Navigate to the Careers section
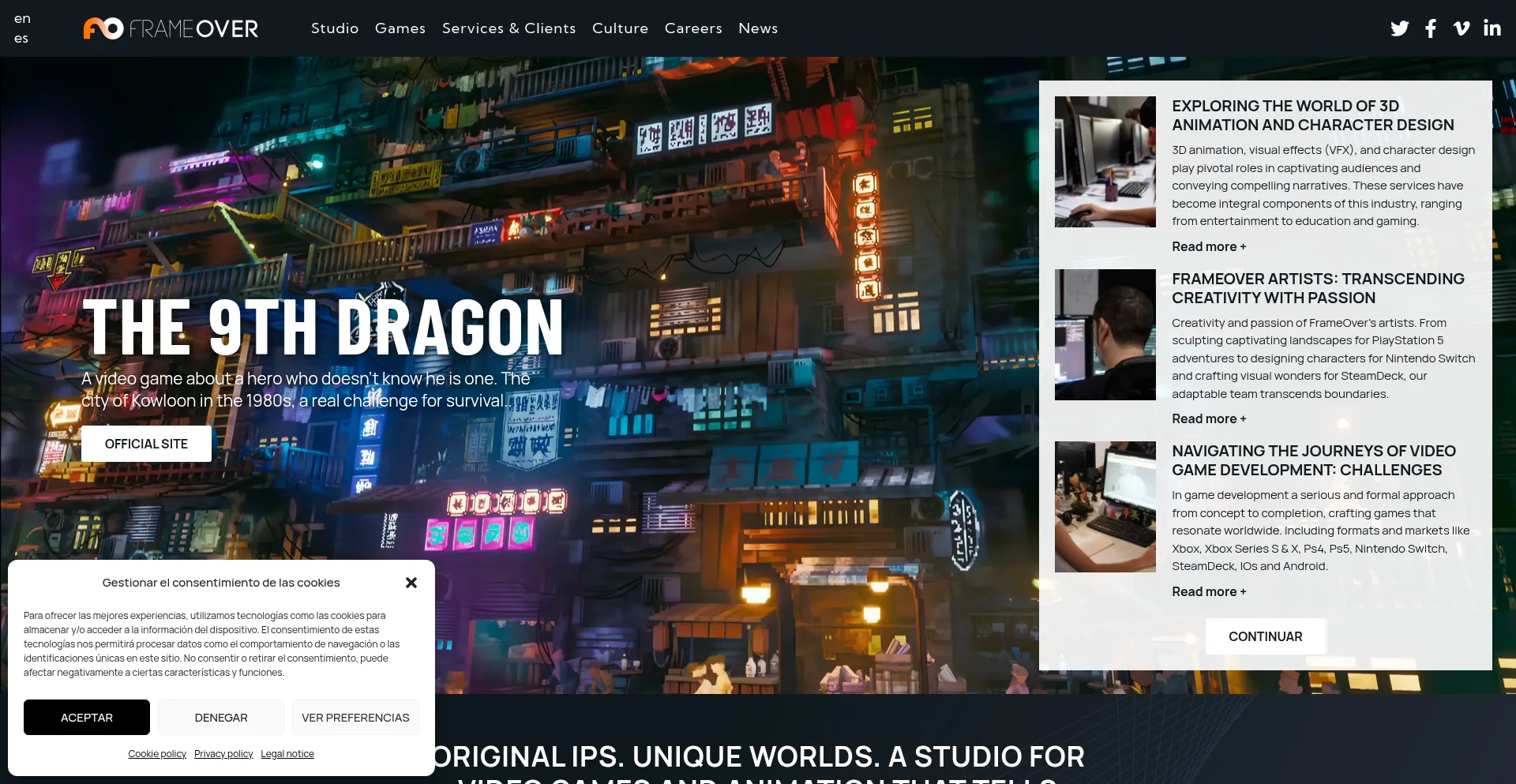Screen dimensions: 1516x784 coord(692,28)
